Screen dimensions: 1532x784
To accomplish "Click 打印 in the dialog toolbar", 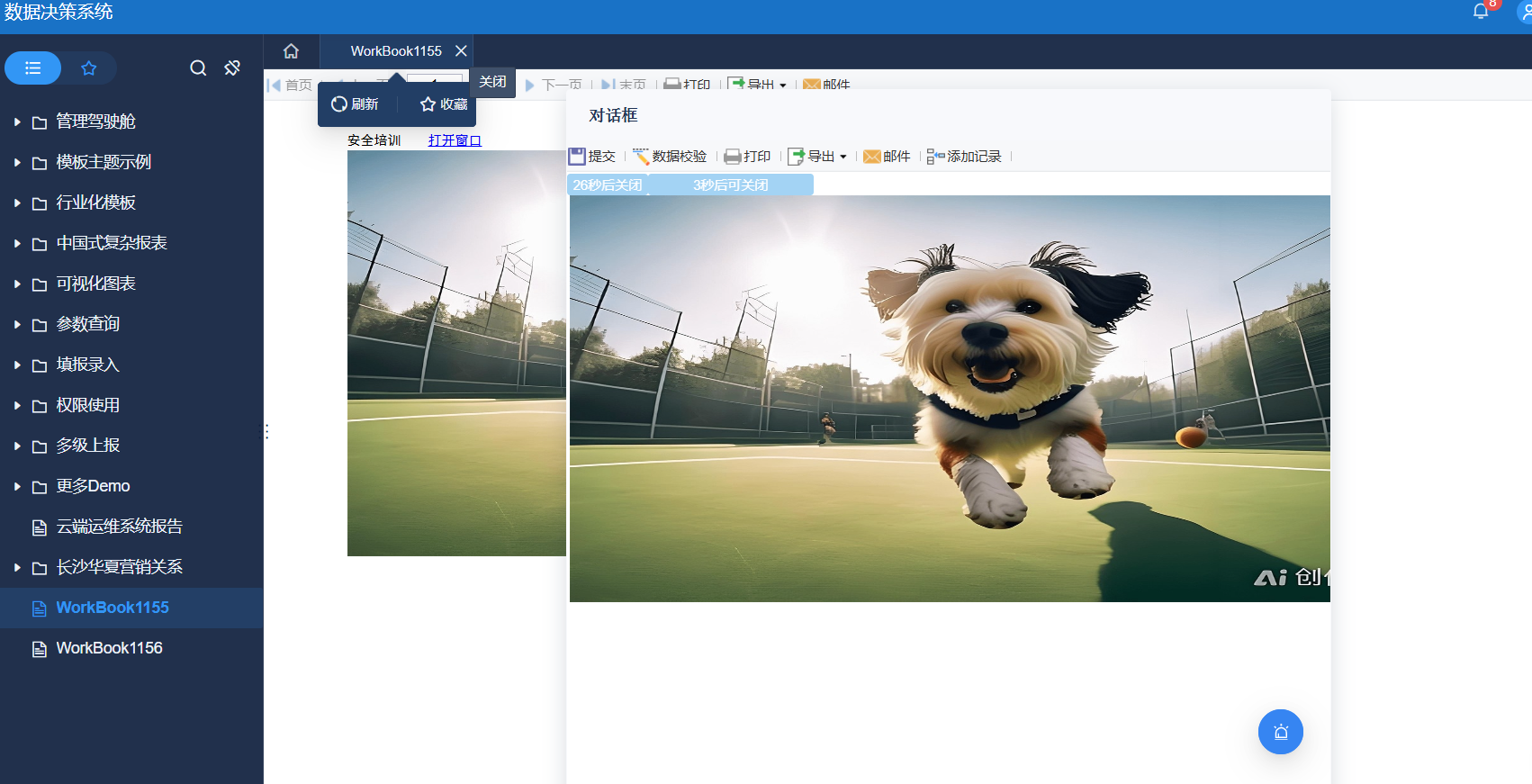I will point(748,157).
